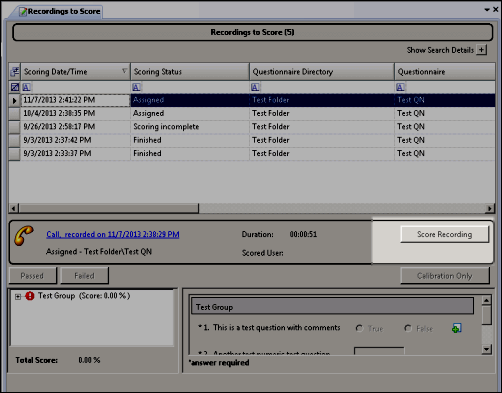502x393 pixels.
Task: Click the add comment icon beside question 1
Action: pos(456,328)
